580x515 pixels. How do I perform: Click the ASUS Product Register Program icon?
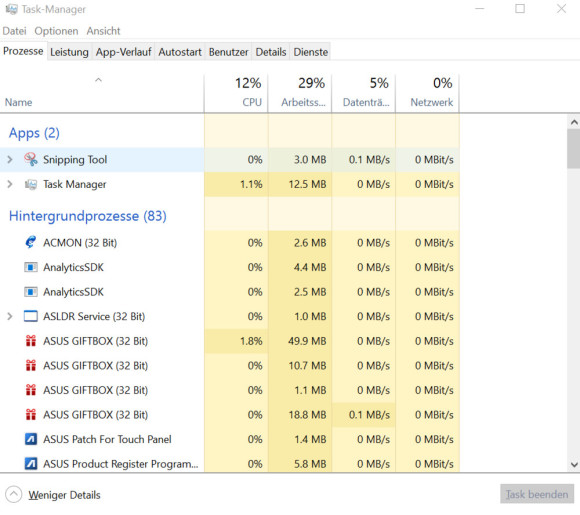[31, 464]
